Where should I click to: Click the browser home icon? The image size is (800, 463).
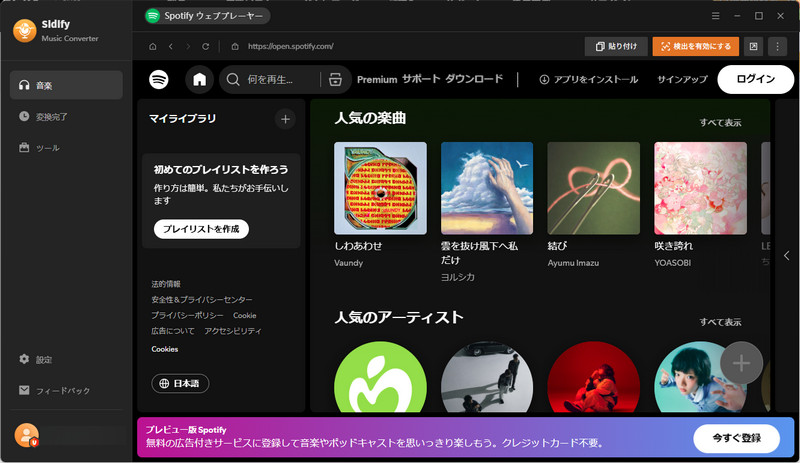(x=153, y=46)
